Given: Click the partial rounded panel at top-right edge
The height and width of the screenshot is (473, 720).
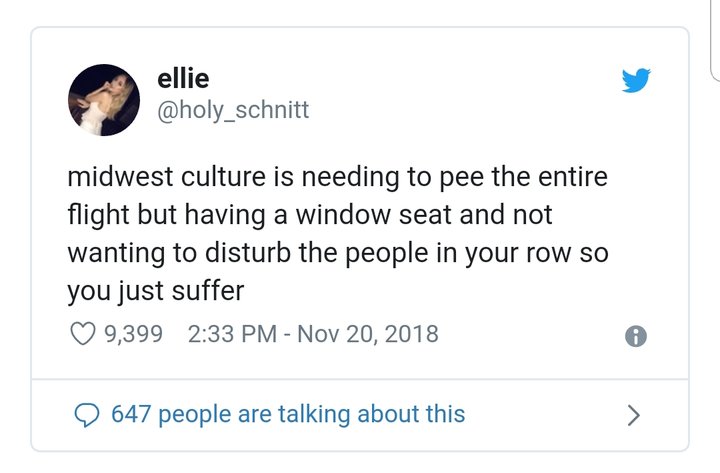Looking at the screenshot, I should pyautogui.click(x=715, y=40).
